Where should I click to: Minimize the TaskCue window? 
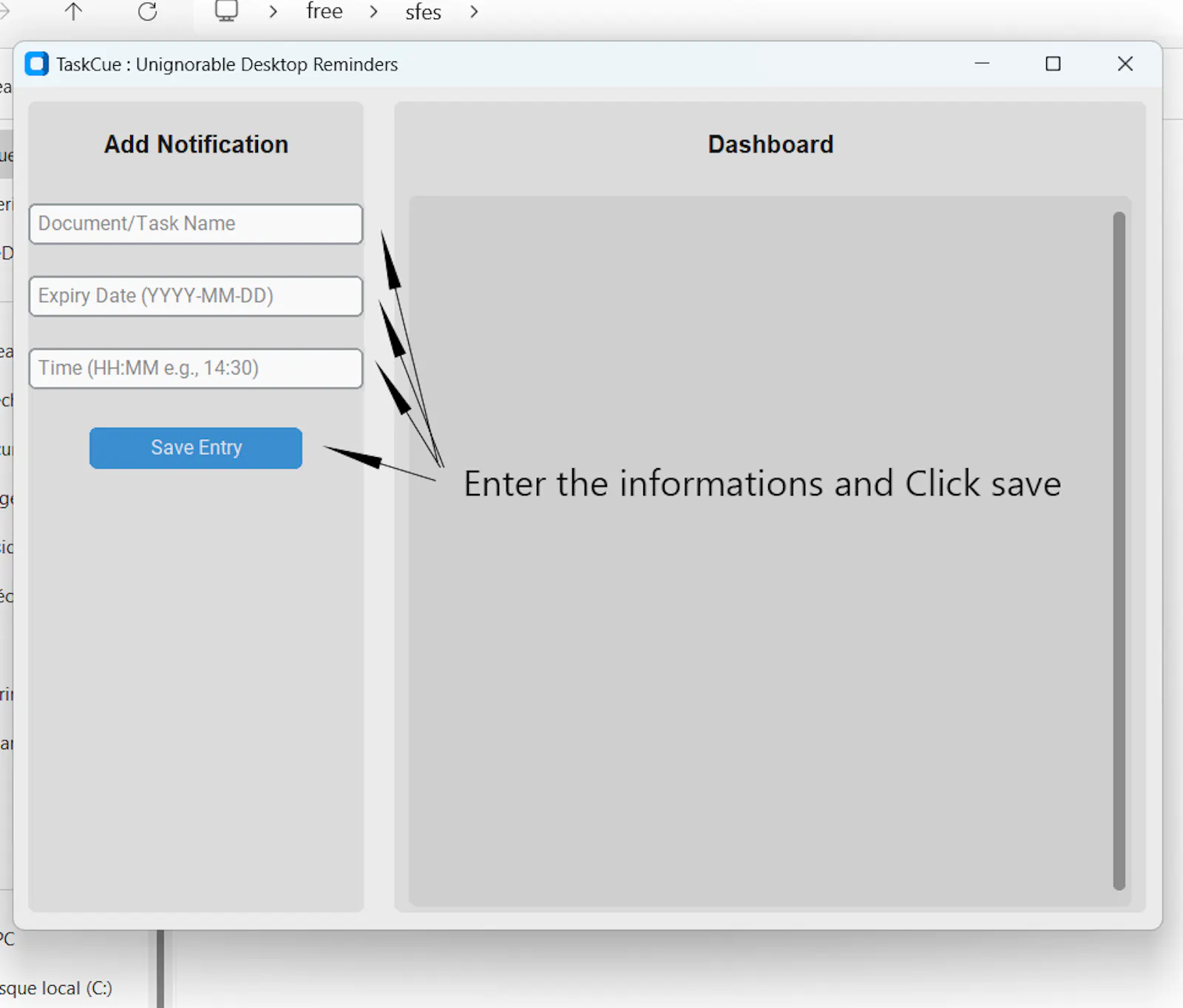pos(982,64)
